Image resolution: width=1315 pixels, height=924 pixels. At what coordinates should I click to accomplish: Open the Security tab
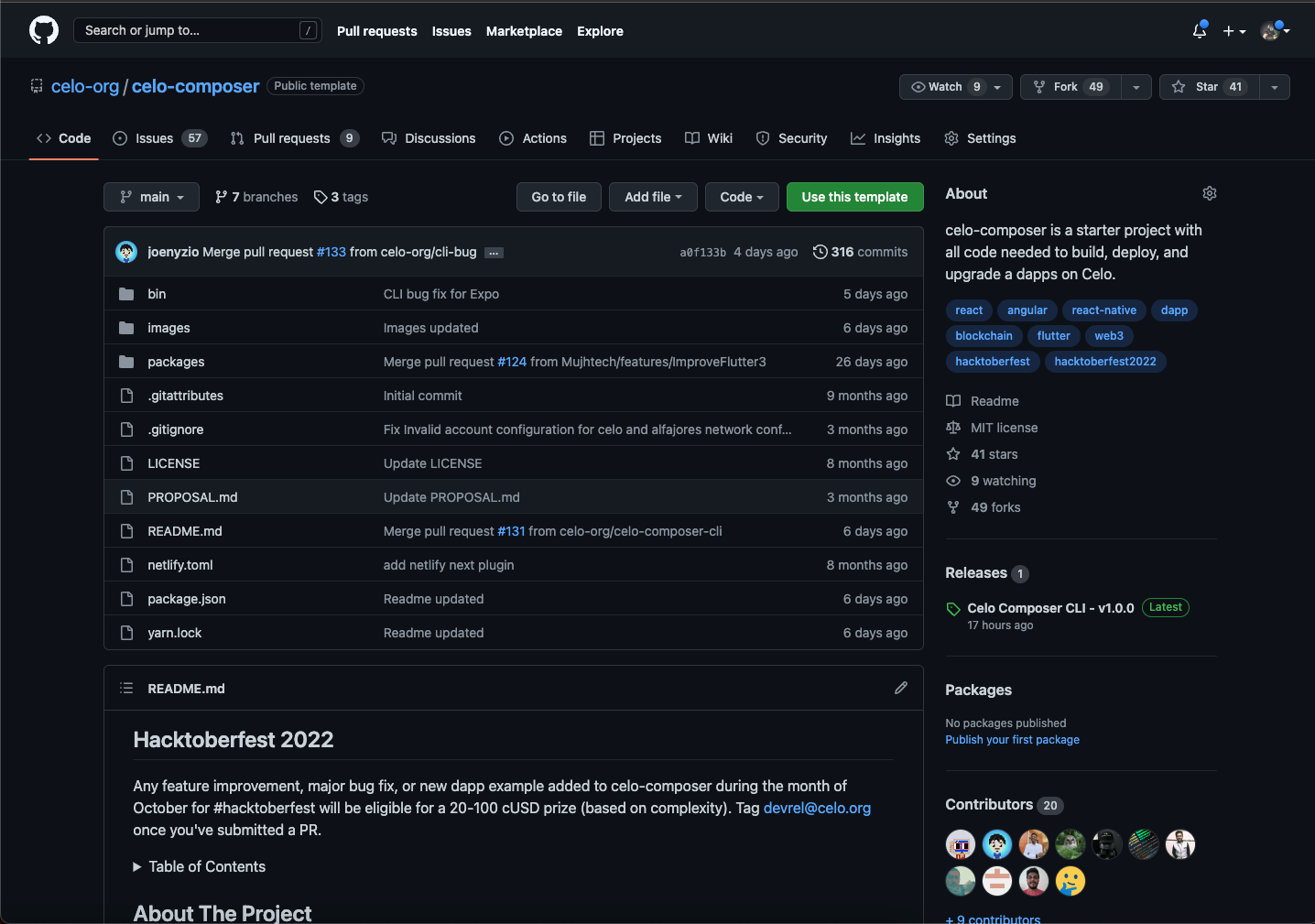[x=791, y=138]
